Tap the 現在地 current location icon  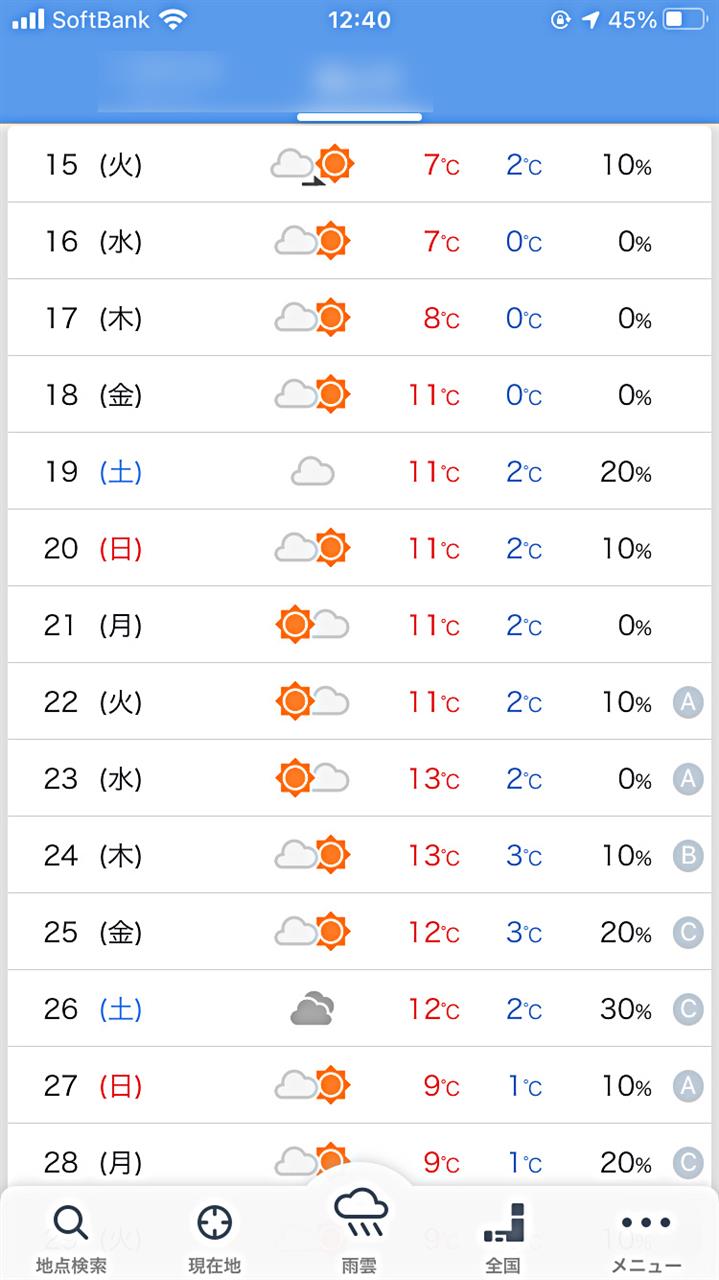[x=215, y=1238]
